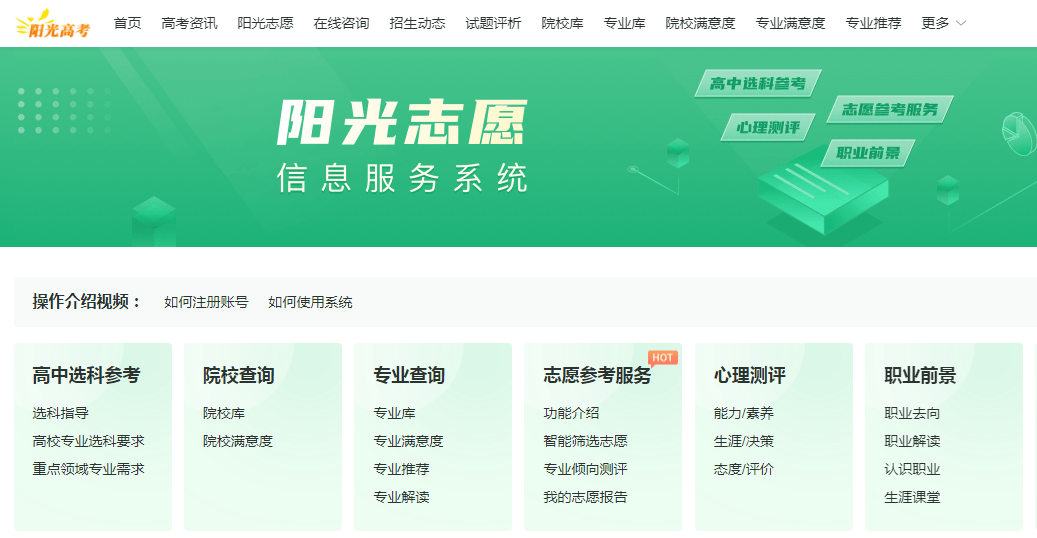Image resolution: width=1037 pixels, height=538 pixels.
Task: Open the 阳光志愿 nav menu item
Action: pos(265,23)
